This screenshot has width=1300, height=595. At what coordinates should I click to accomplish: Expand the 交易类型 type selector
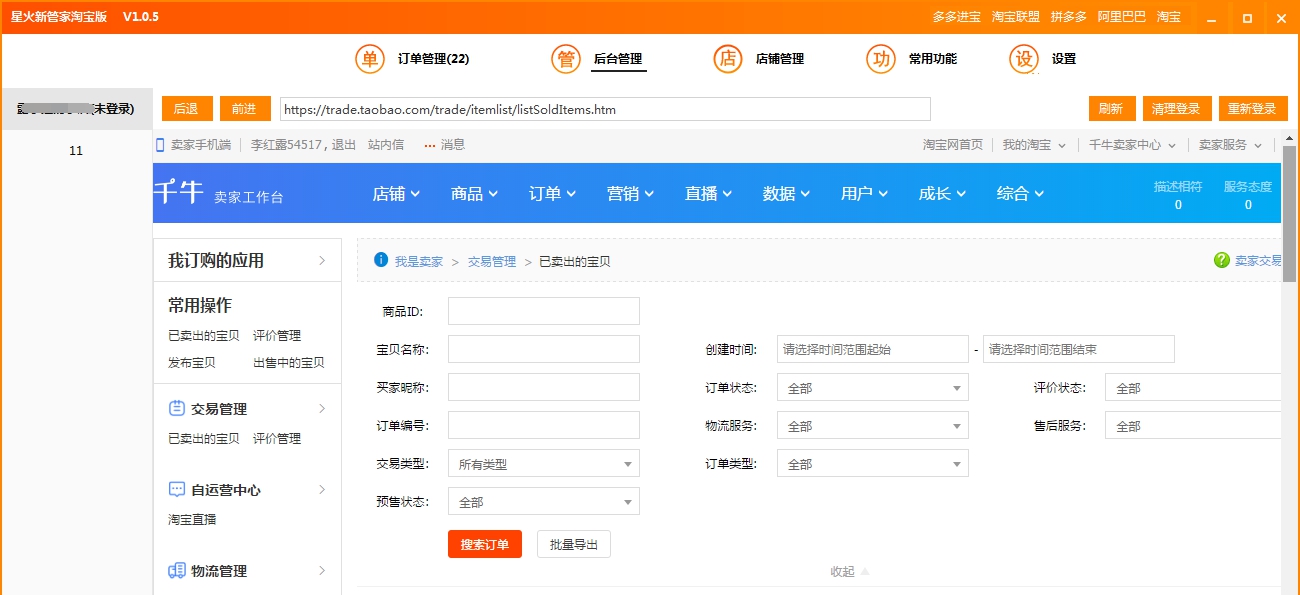(542, 463)
